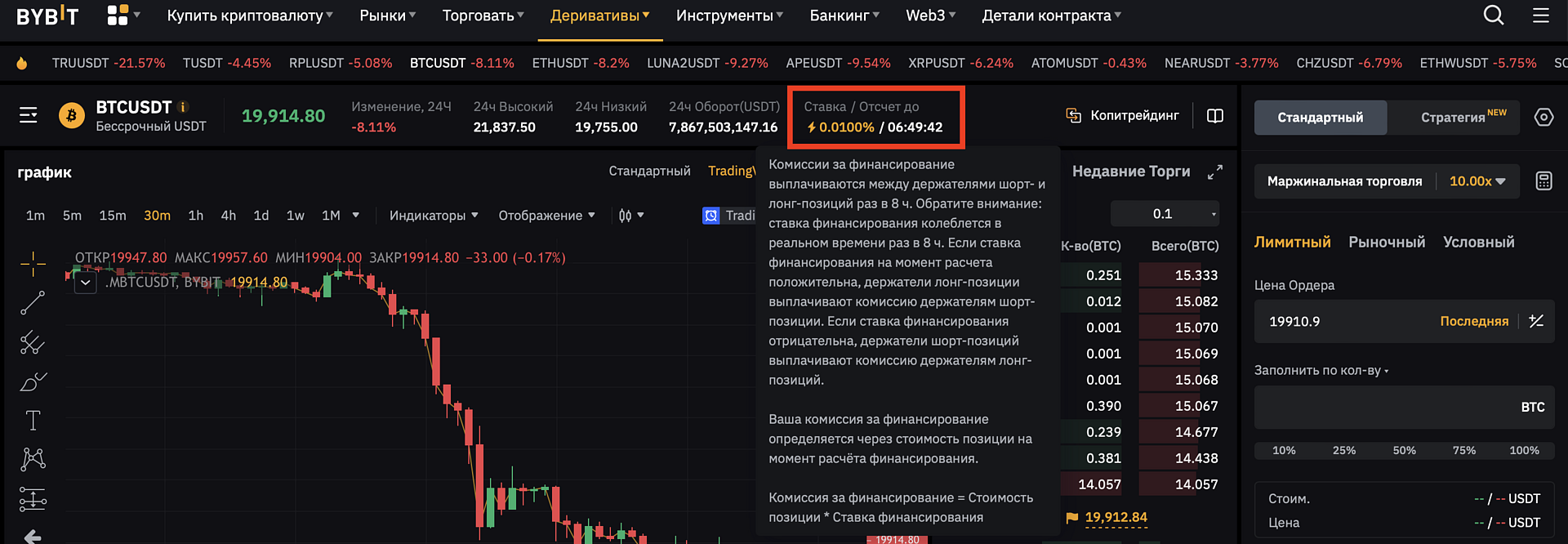
Task: Open the Web3 menu
Action: (931, 16)
